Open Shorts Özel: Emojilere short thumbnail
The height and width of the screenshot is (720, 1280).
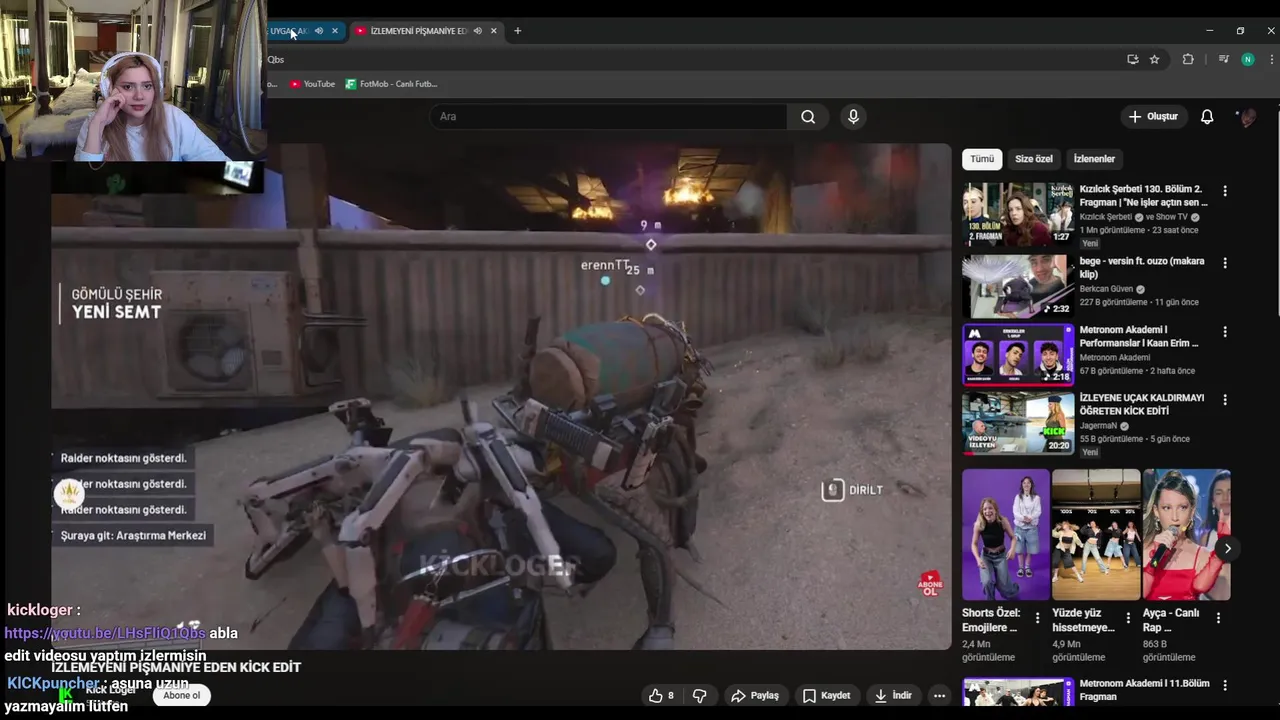1005,534
